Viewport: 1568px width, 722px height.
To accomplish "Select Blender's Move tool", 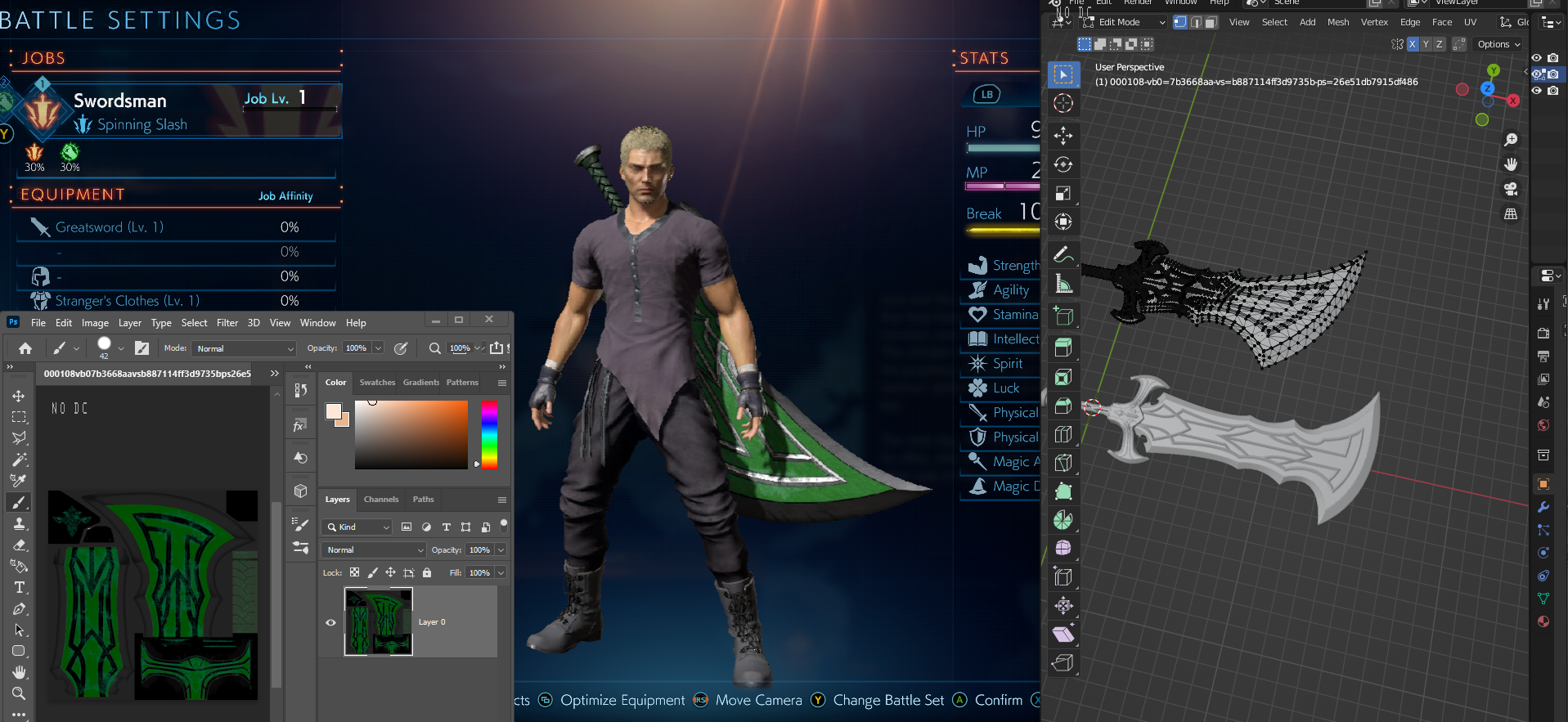I will pyautogui.click(x=1063, y=136).
